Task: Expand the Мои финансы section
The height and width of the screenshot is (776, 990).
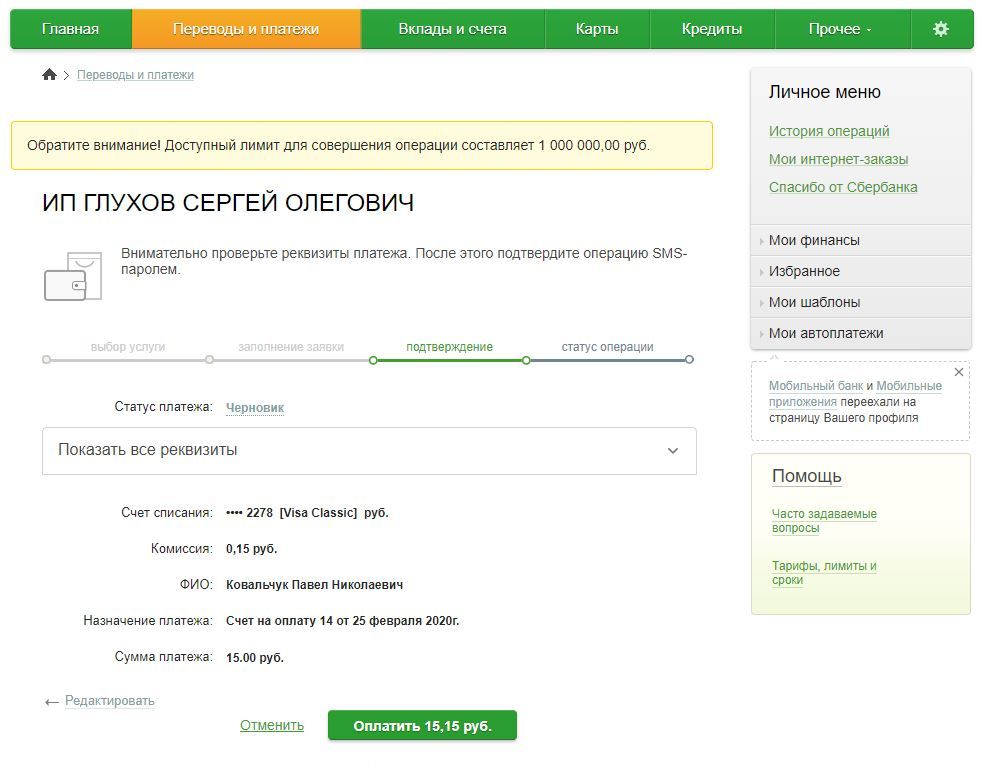Action: [861, 240]
